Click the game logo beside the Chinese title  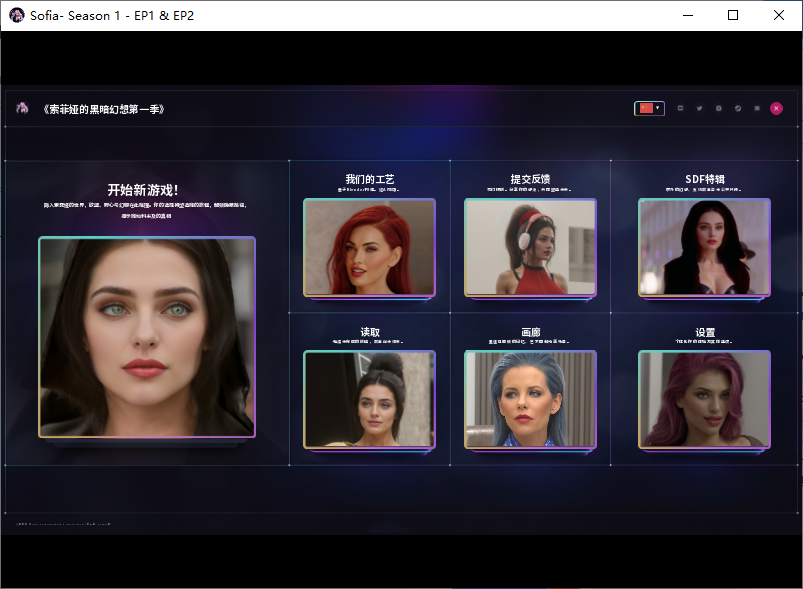tap(22, 108)
